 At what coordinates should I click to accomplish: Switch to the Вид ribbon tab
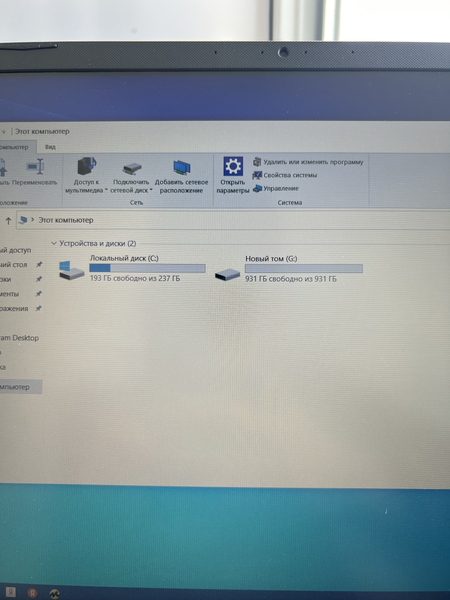click(x=50, y=147)
